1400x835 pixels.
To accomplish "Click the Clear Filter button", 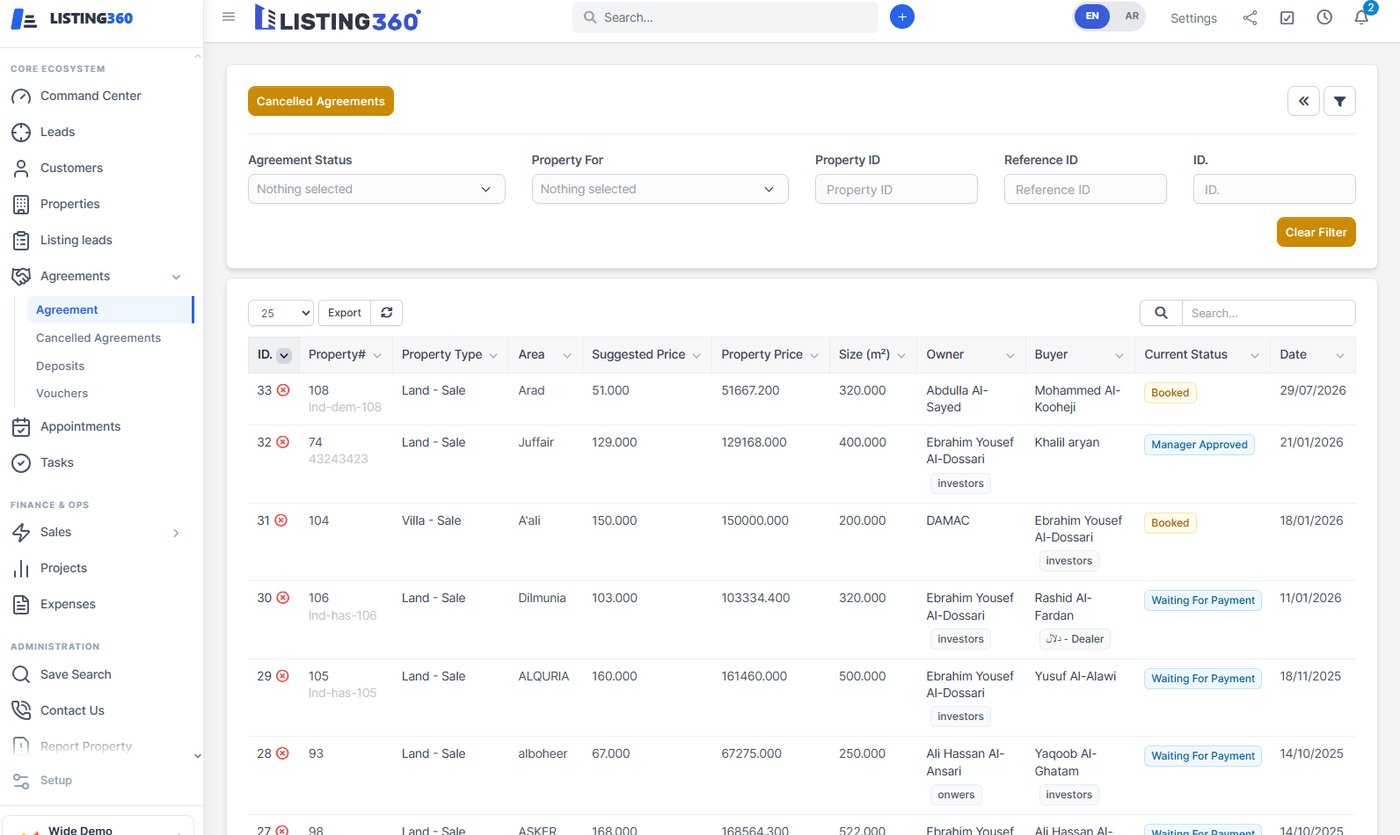I will [x=1316, y=232].
